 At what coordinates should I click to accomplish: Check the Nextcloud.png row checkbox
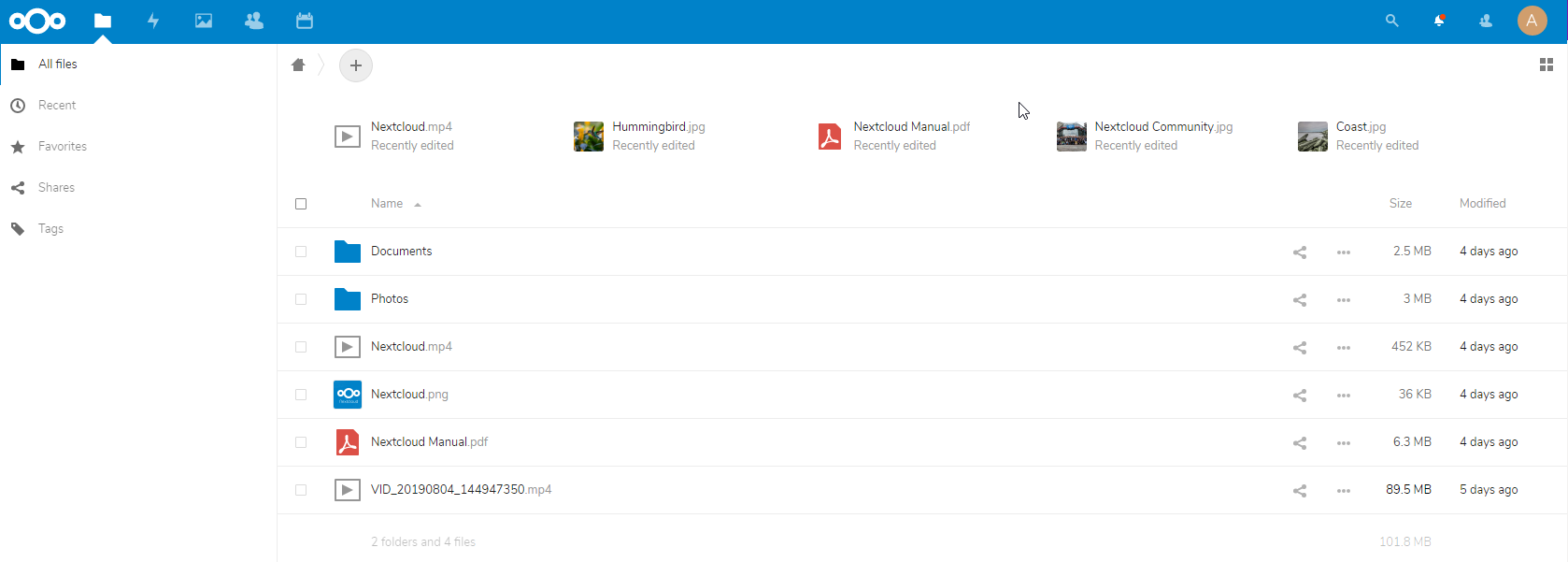[x=301, y=395]
